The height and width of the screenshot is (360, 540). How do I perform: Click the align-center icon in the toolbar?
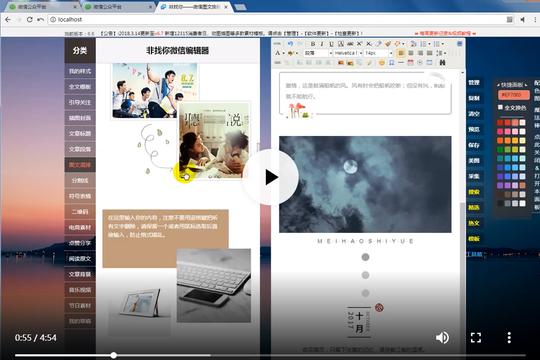click(411, 53)
